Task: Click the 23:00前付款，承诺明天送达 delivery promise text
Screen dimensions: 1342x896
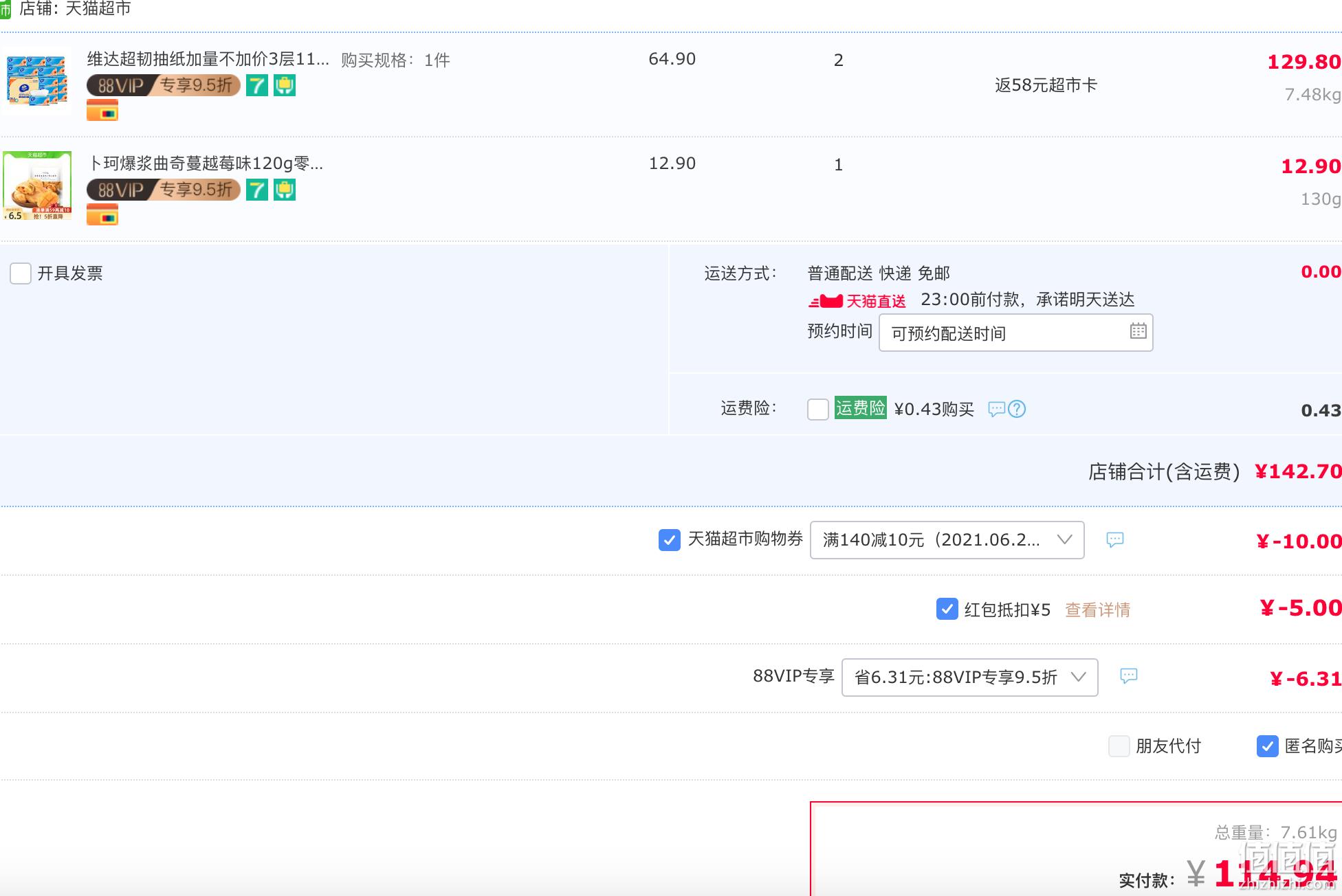Action: (1028, 300)
